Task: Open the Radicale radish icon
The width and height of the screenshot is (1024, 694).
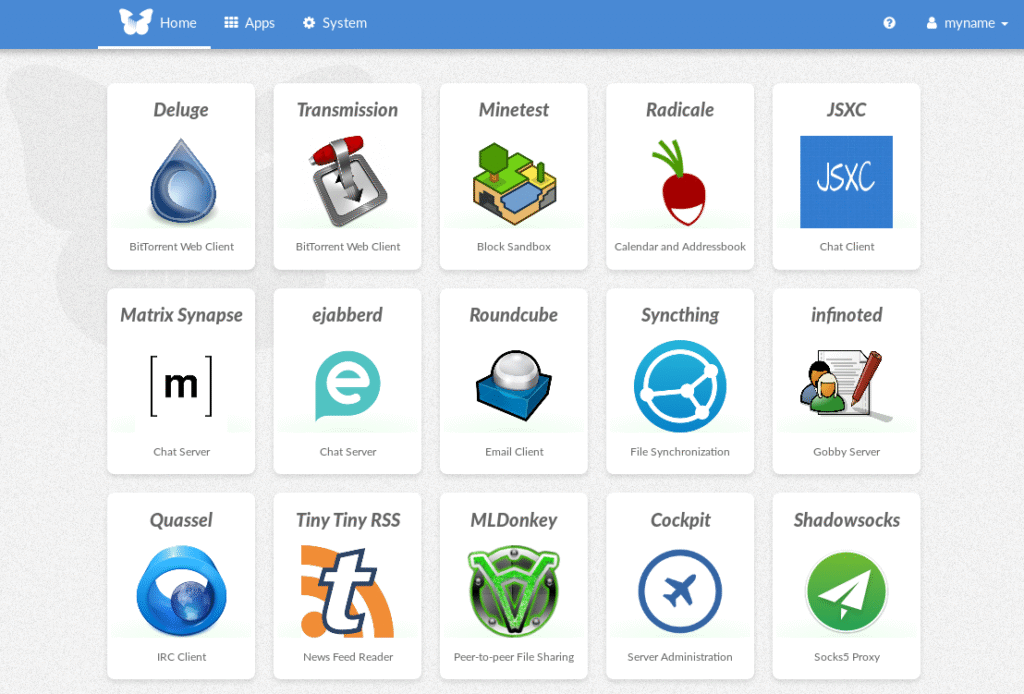Action: [680, 182]
